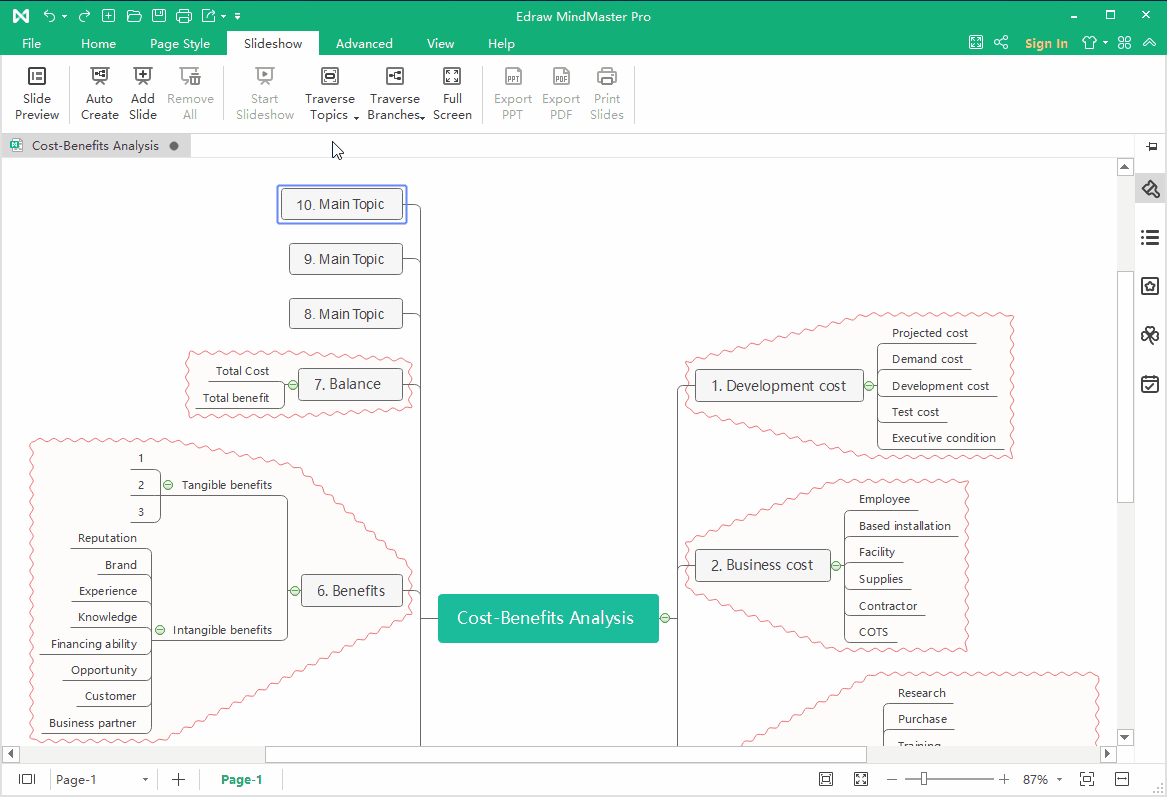Open Slide Preview panel
Screen dimensions: 1167x797
(x=37, y=93)
